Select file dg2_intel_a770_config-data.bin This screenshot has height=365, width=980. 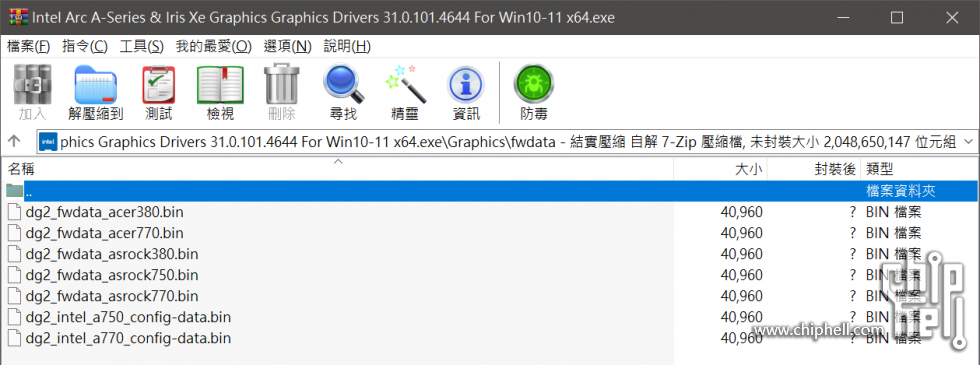(x=128, y=338)
